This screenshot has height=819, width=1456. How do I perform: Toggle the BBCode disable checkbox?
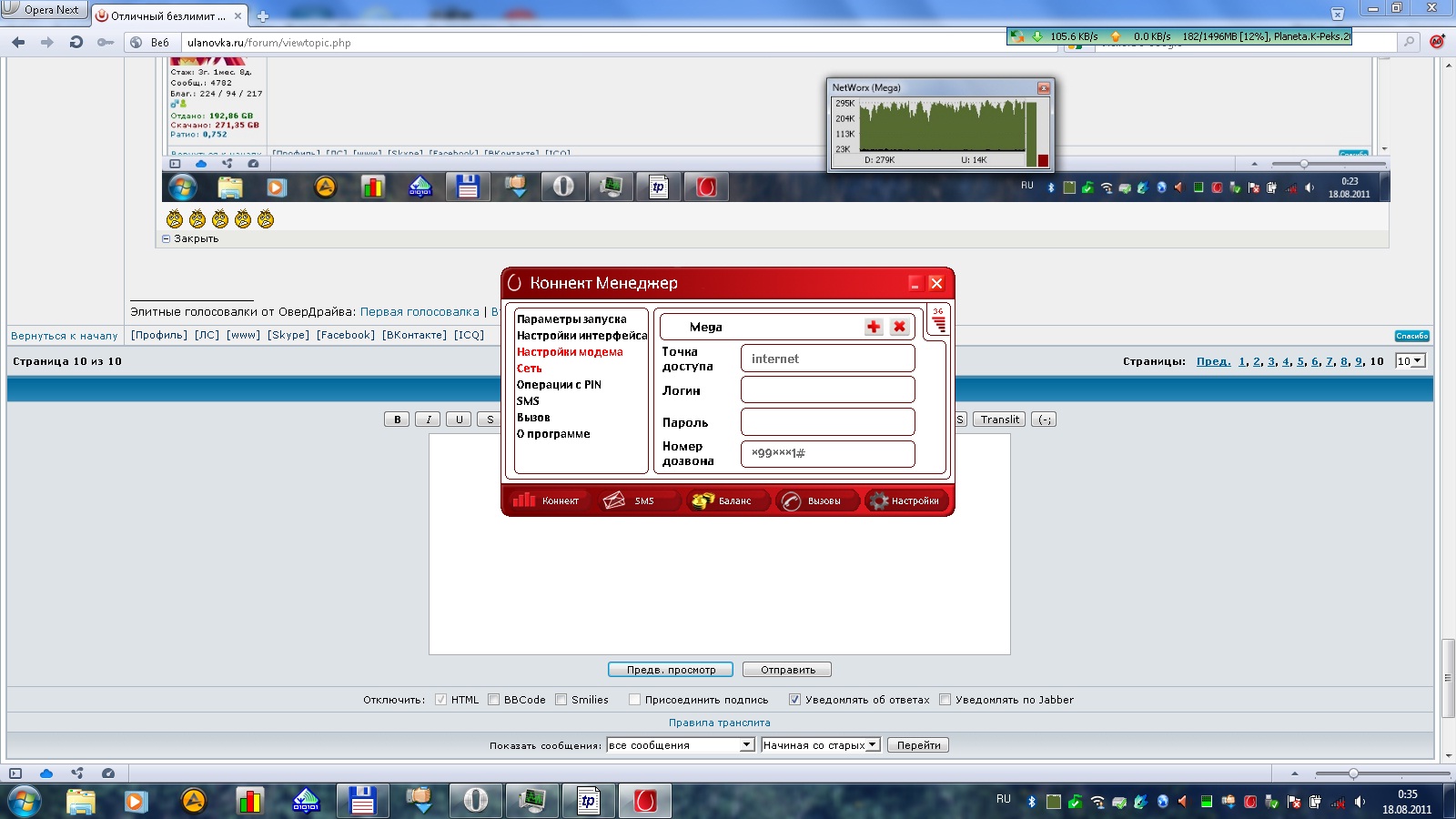pyautogui.click(x=493, y=700)
